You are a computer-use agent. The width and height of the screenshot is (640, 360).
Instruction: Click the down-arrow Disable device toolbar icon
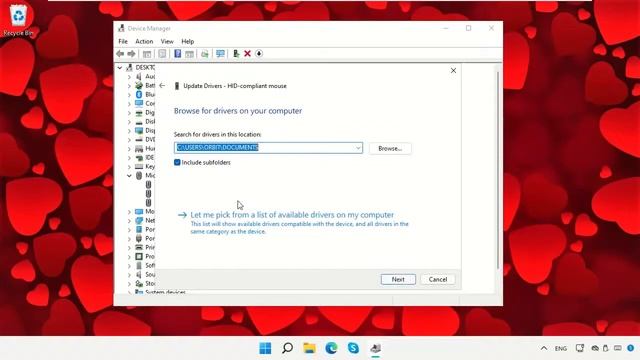[x=259, y=54]
